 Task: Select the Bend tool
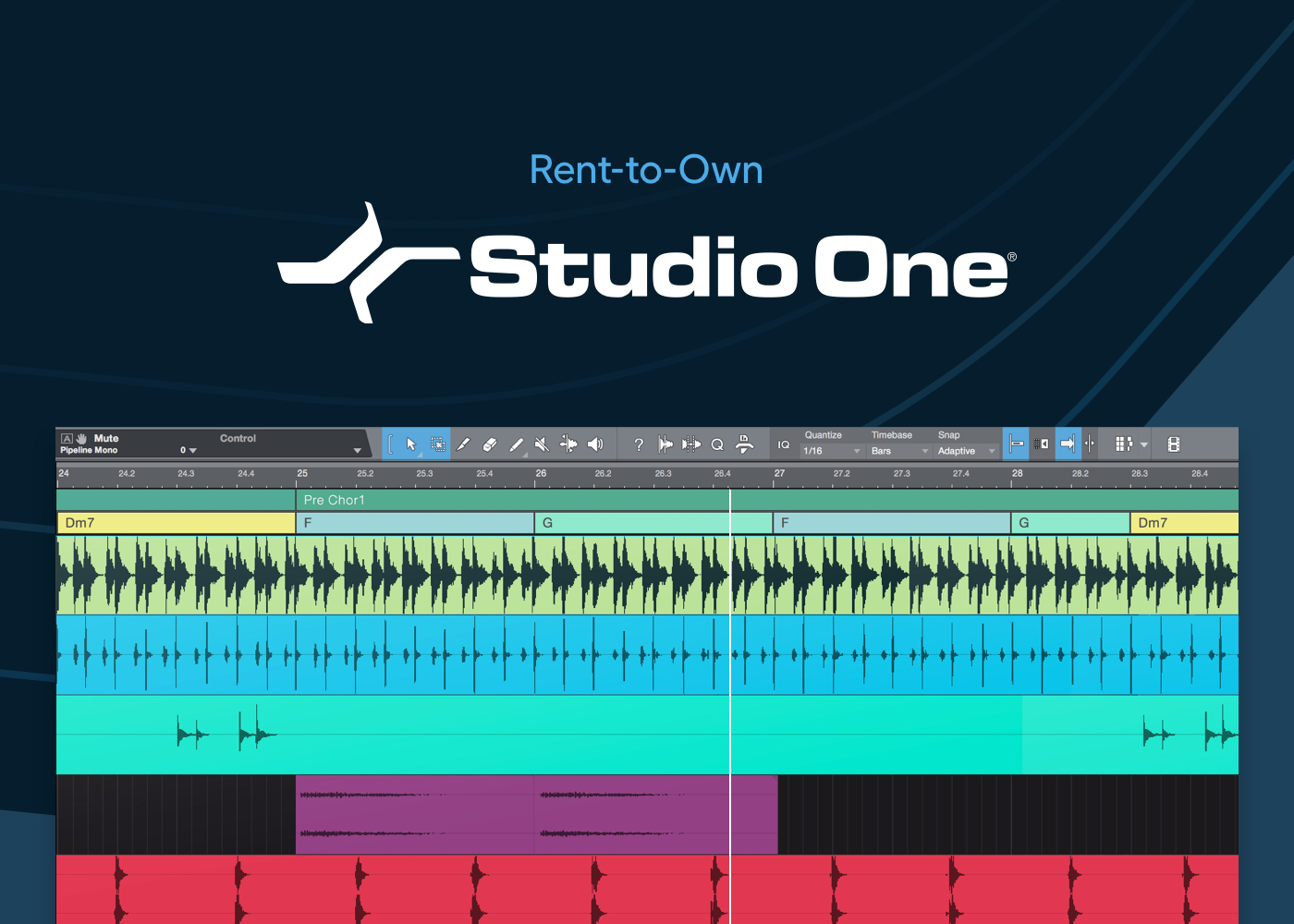pyautogui.click(x=568, y=444)
